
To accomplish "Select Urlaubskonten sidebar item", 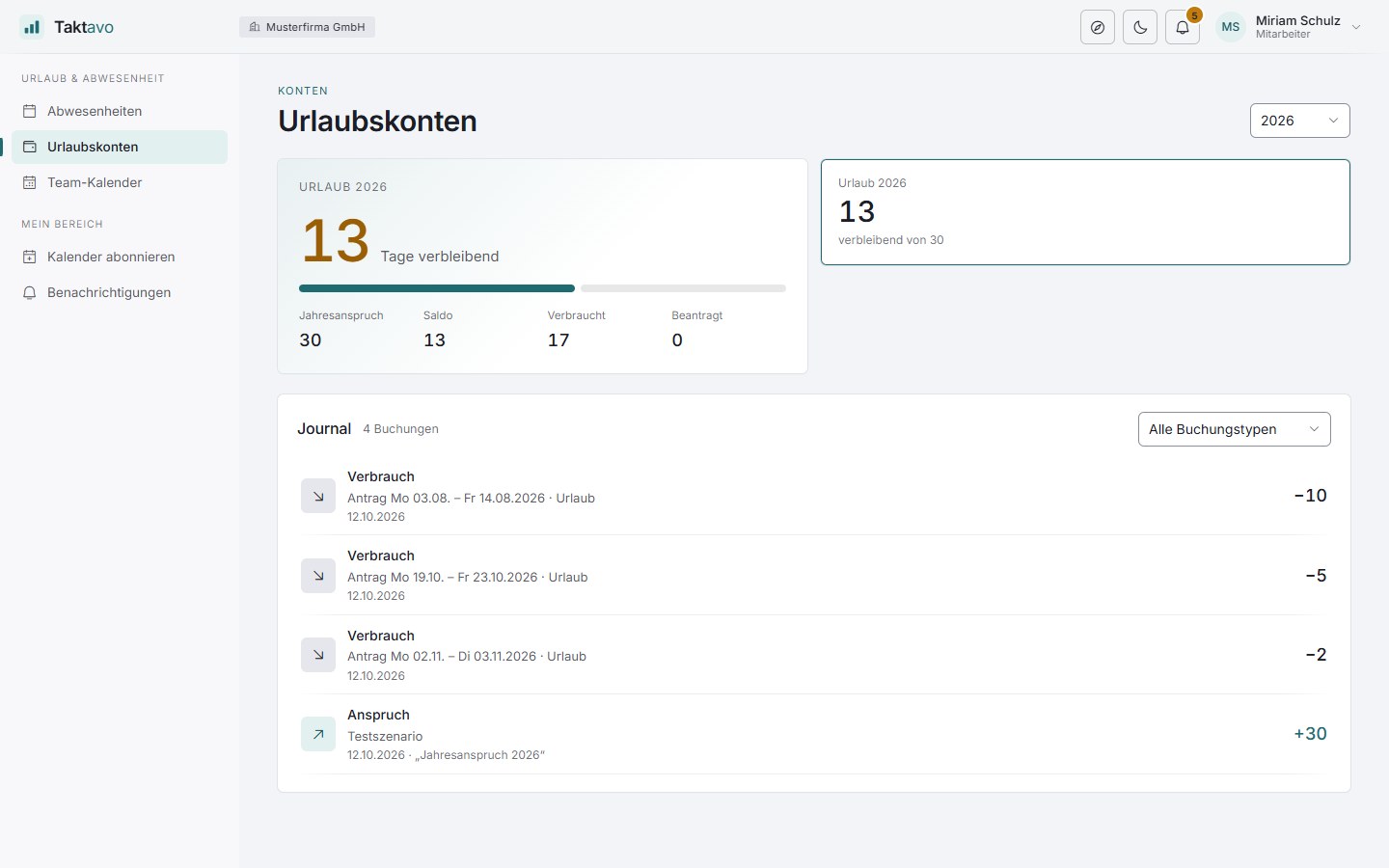I will tap(120, 147).
